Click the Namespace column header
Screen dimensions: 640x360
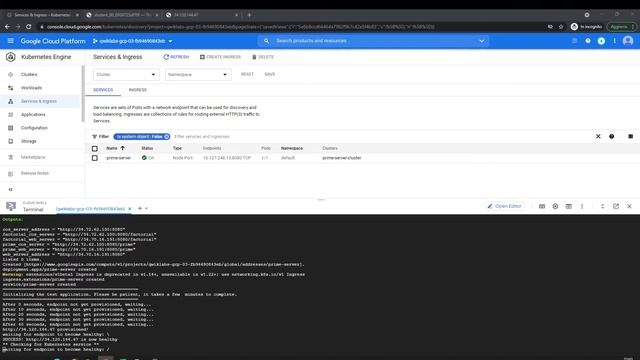[x=292, y=149]
